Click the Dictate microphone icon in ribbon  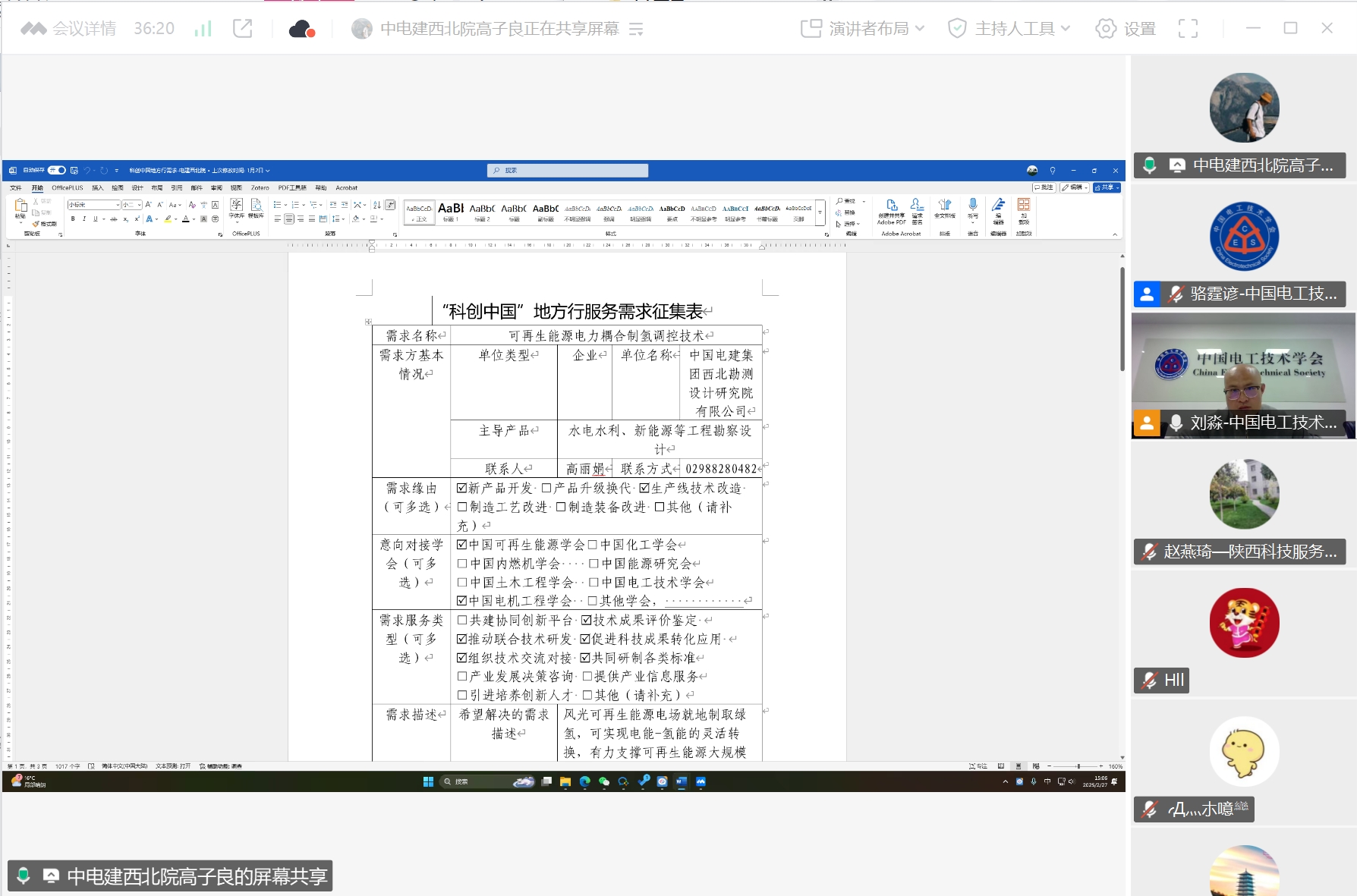click(x=973, y=206)
